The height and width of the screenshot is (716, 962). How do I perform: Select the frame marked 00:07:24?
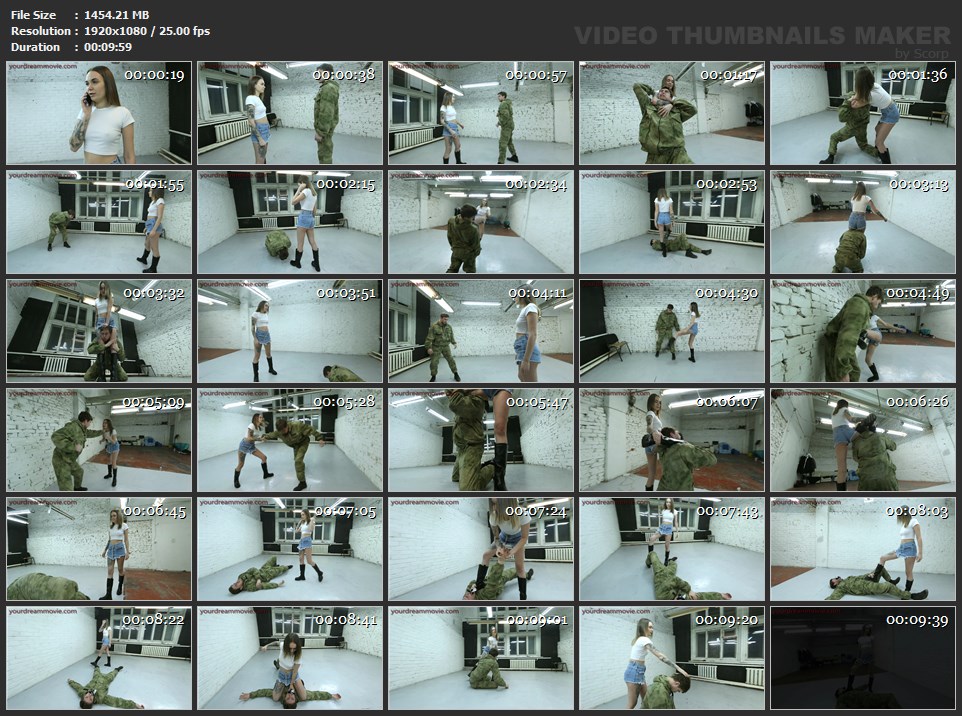click(x=481, y=549)
